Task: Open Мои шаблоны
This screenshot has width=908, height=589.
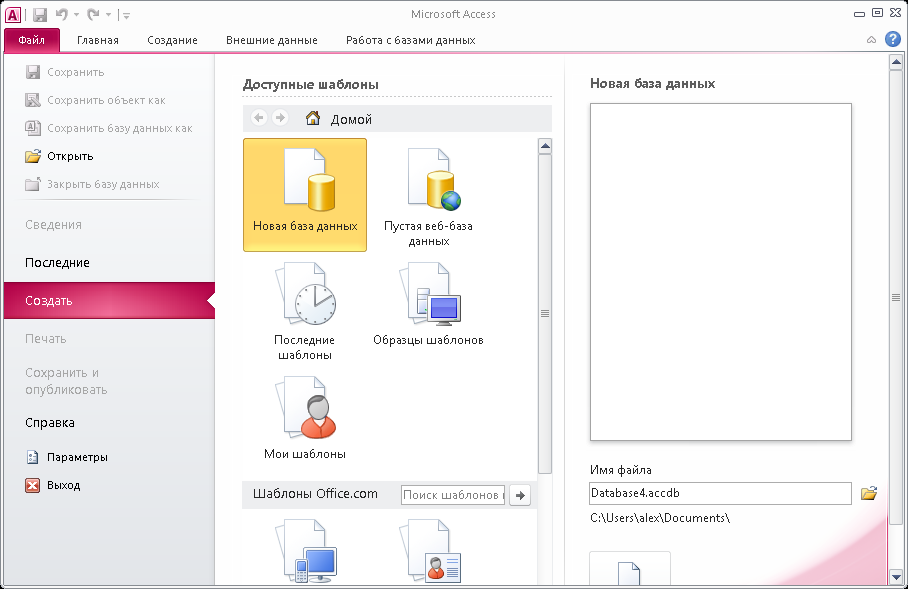Action: click(305, 418)
